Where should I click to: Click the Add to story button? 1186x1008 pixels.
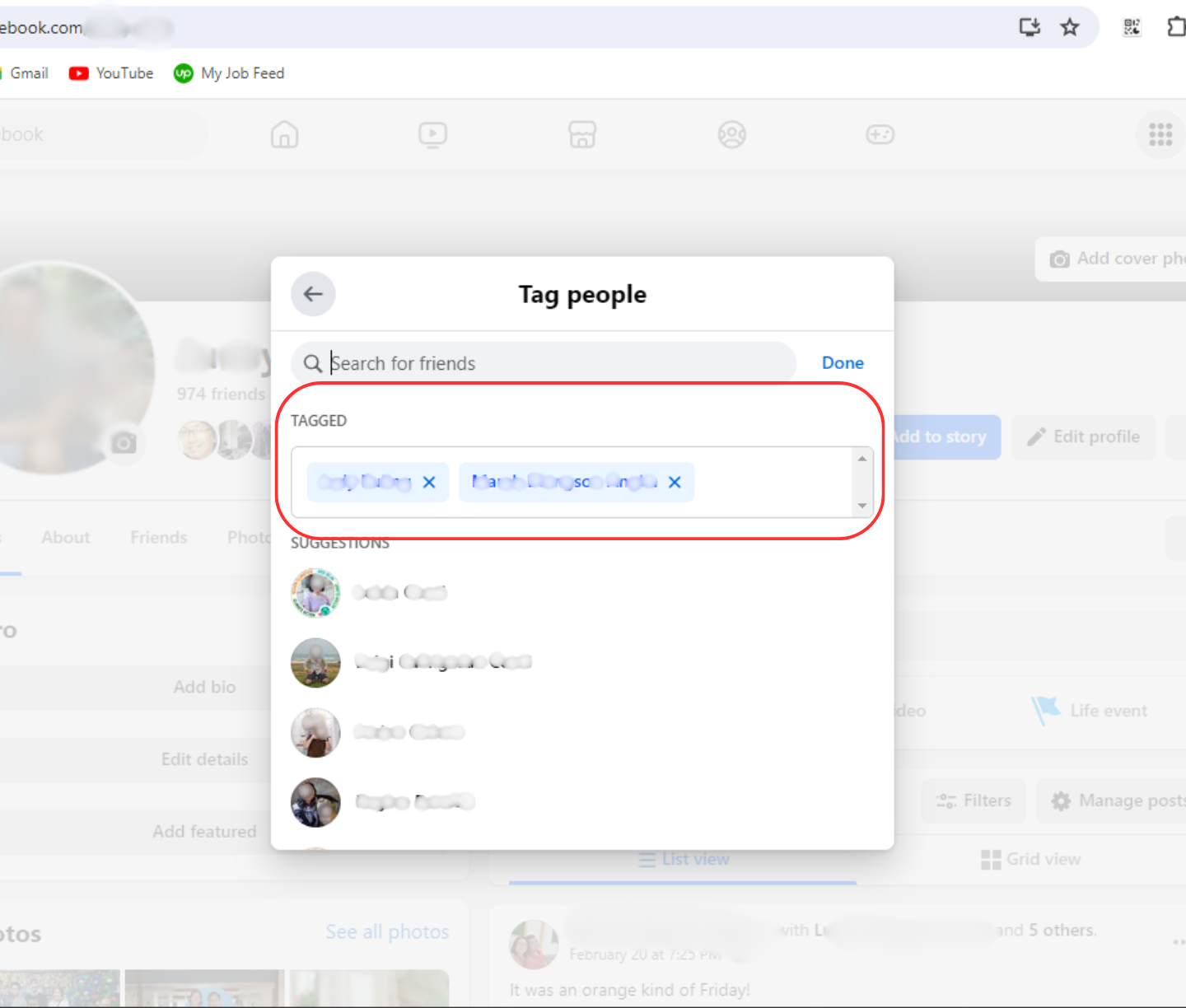[x=947, y=437]
